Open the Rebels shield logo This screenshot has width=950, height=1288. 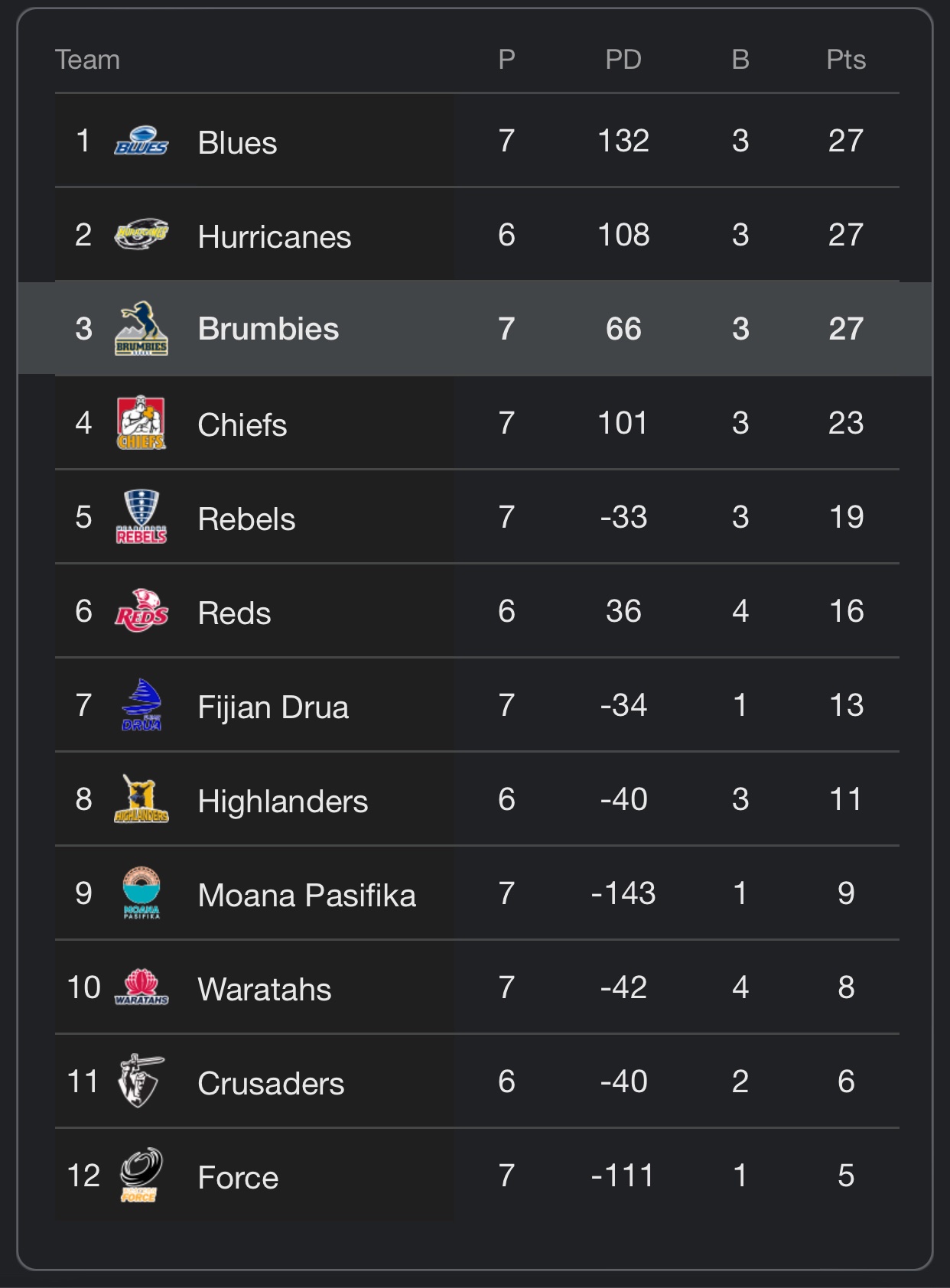pos(142,517)
